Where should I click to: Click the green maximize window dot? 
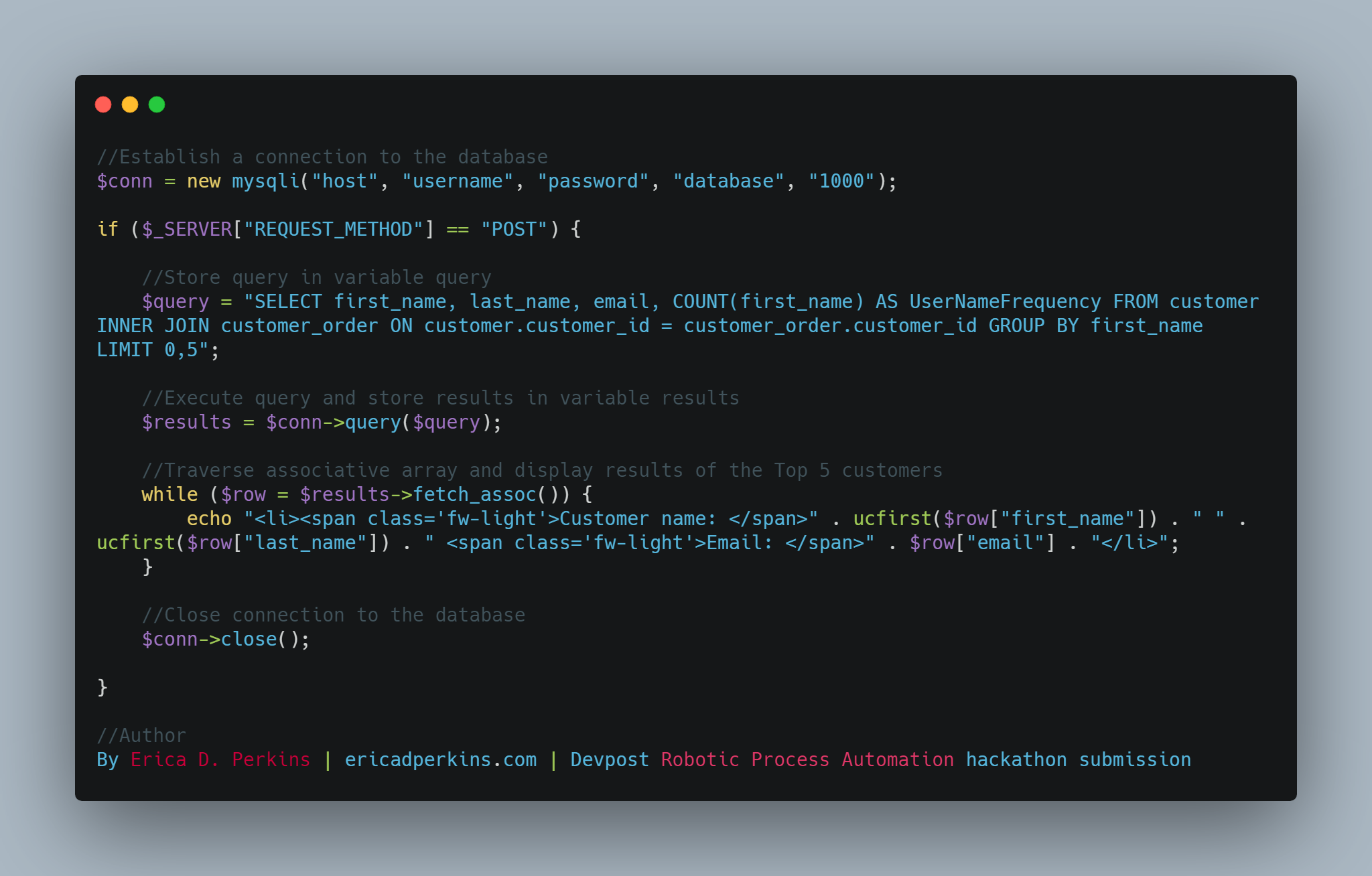click(x=157, y=104)
